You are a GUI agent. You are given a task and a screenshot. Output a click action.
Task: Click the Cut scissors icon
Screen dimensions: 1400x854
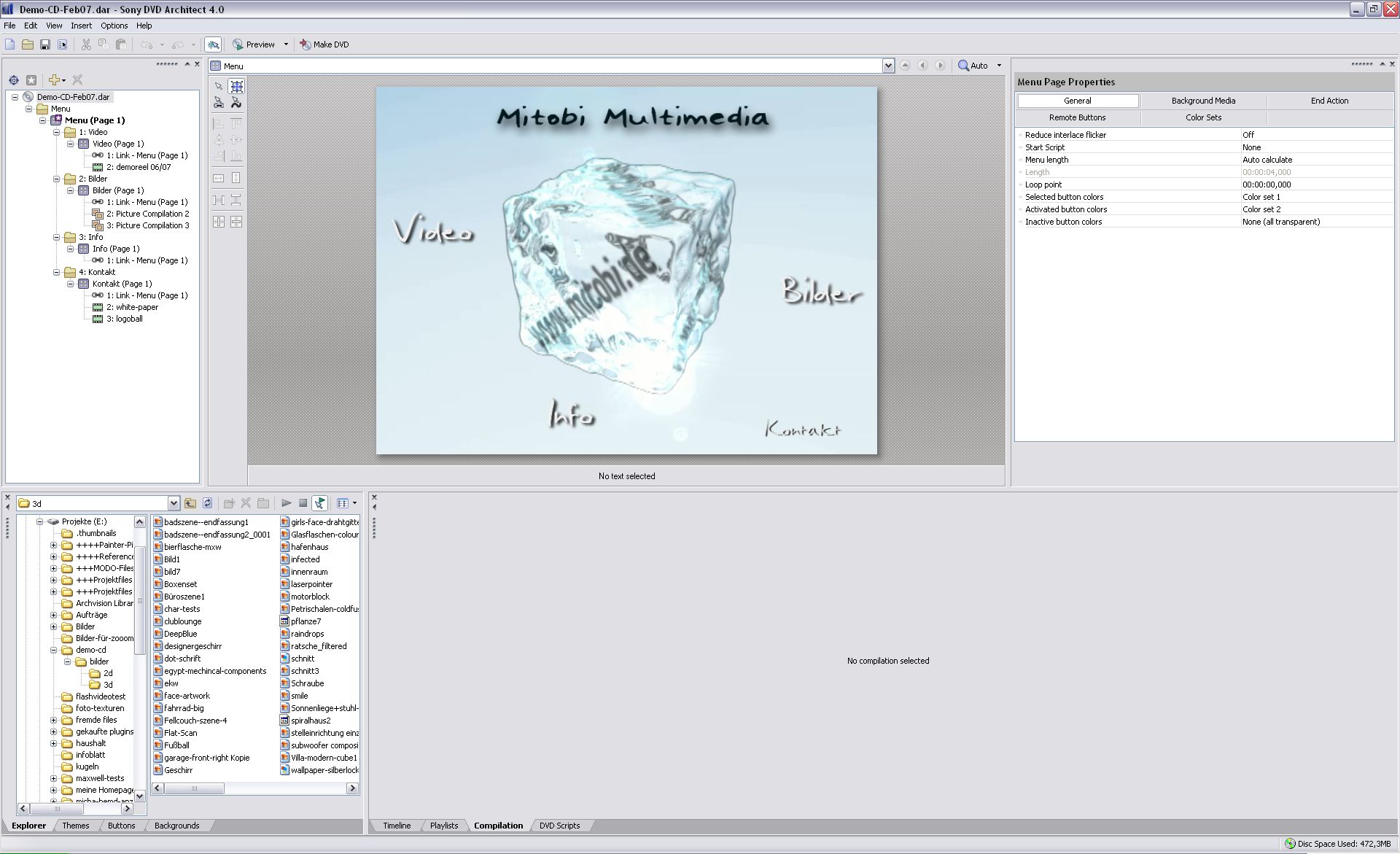(86, 44)
